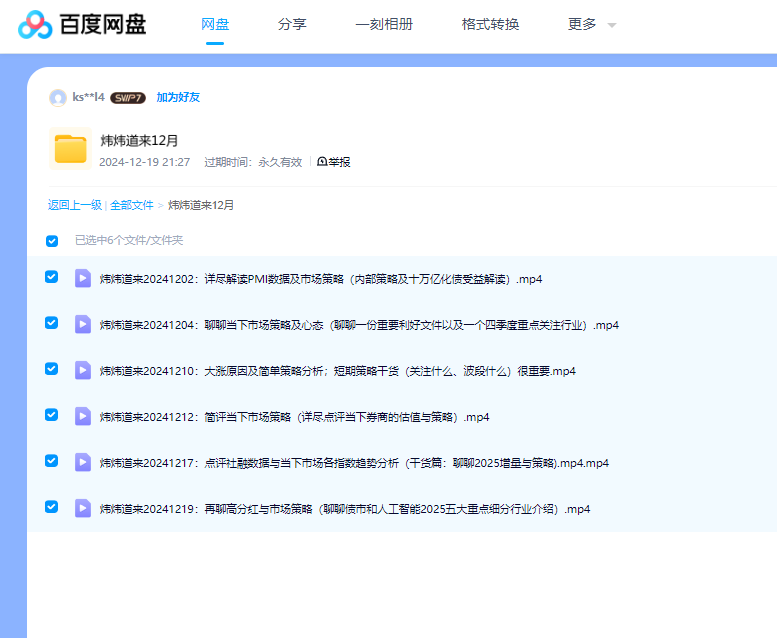Navigate to 全部文件 breadcrumb
Screen dimensions: 777x638
(132, 205)
